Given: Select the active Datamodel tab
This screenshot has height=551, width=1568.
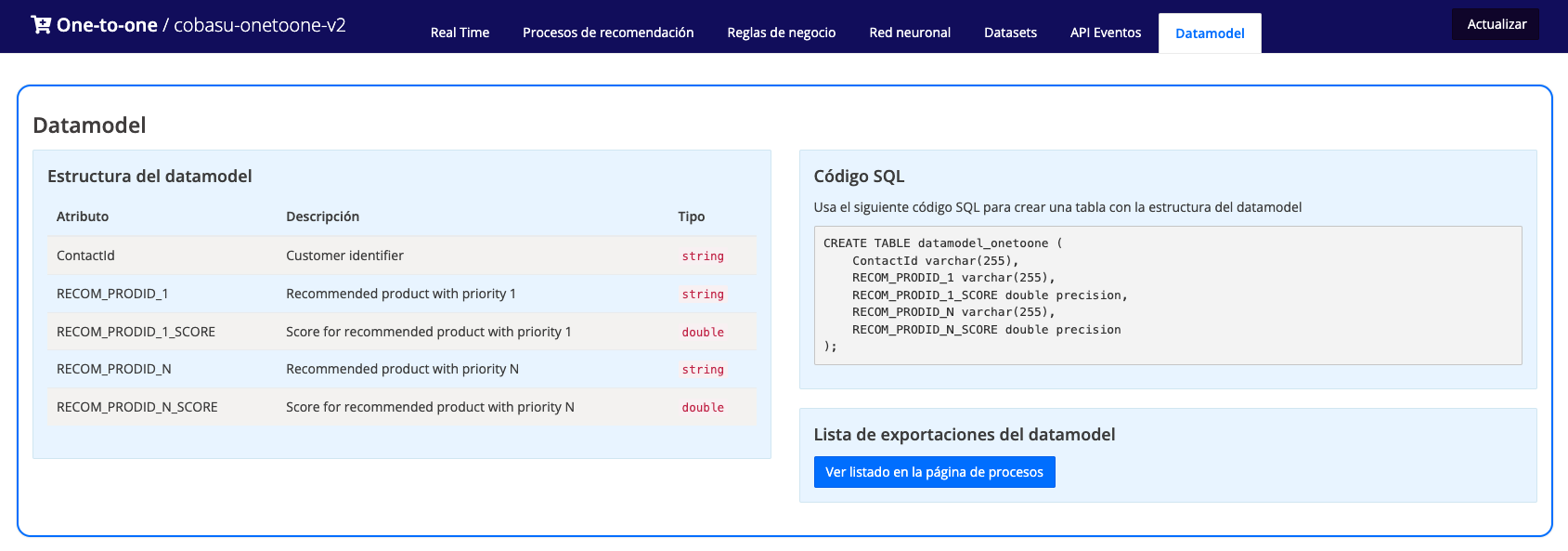Looking at the screenshot, I should (1210, 33).
